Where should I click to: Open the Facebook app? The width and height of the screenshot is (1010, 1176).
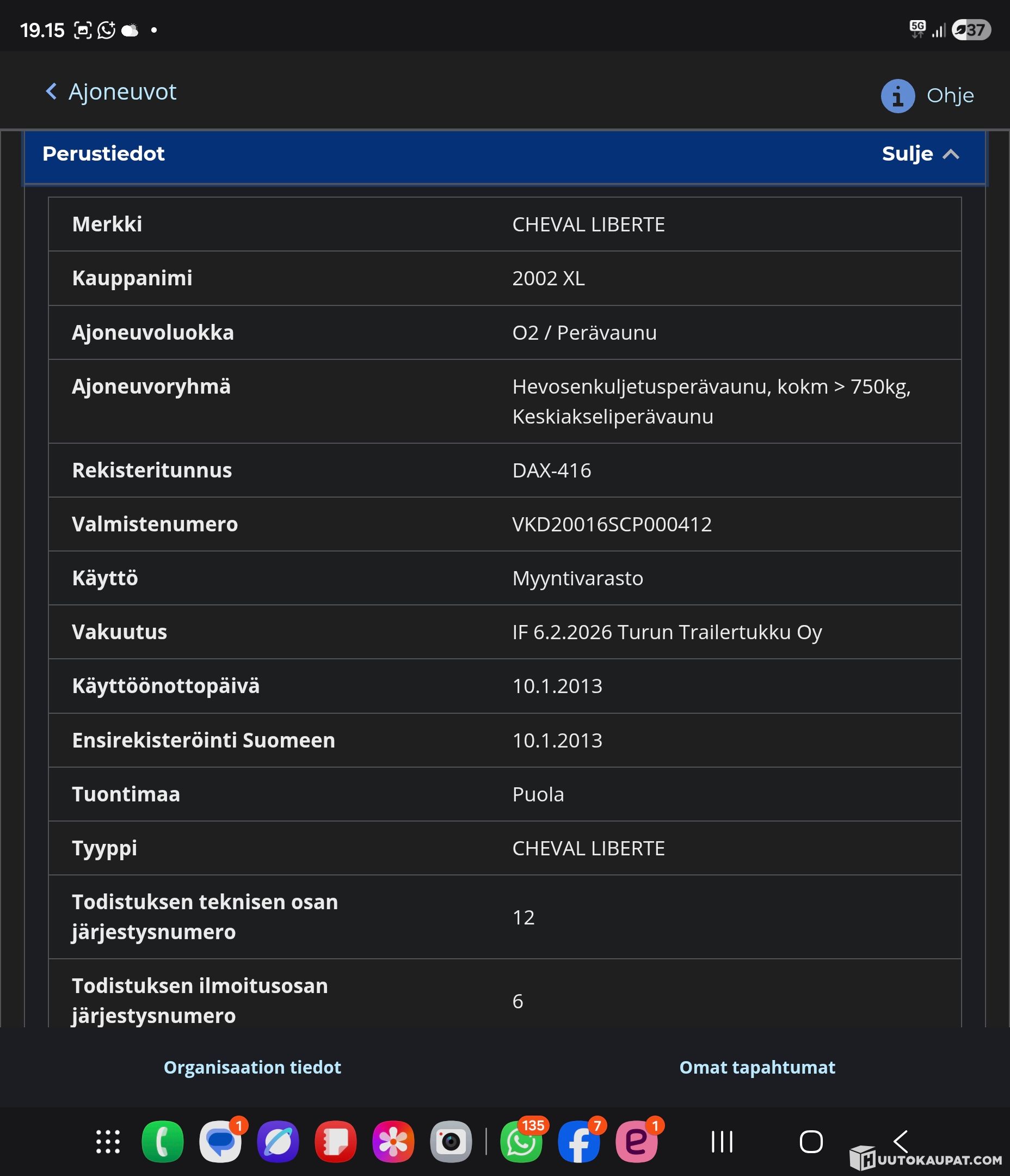click(x=579, y=1141)
